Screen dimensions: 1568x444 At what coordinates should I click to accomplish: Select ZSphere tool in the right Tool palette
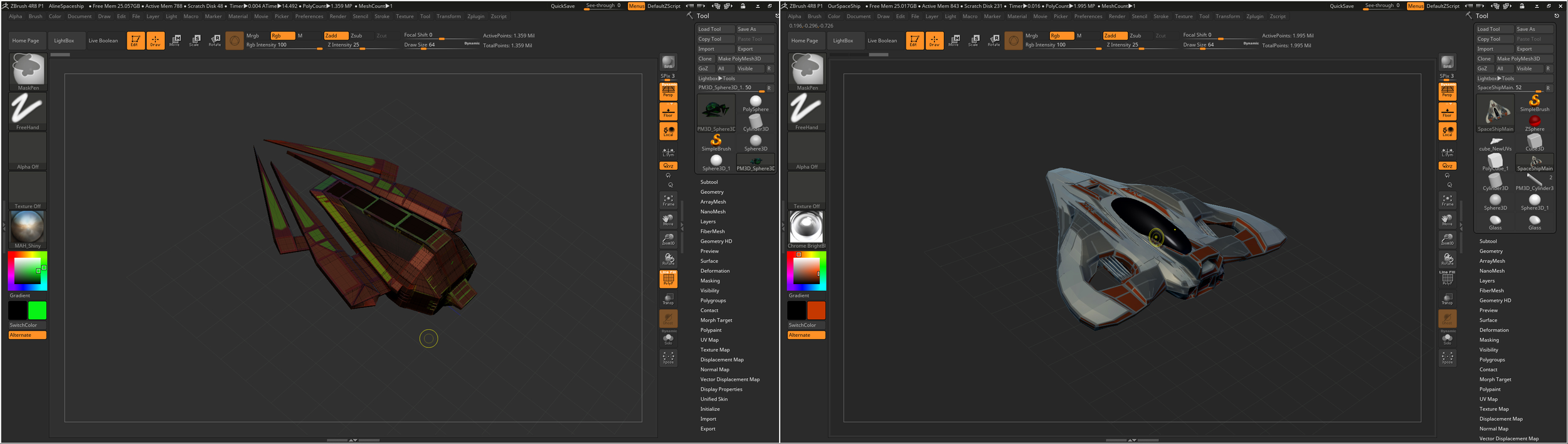(x=1534, y=123)
